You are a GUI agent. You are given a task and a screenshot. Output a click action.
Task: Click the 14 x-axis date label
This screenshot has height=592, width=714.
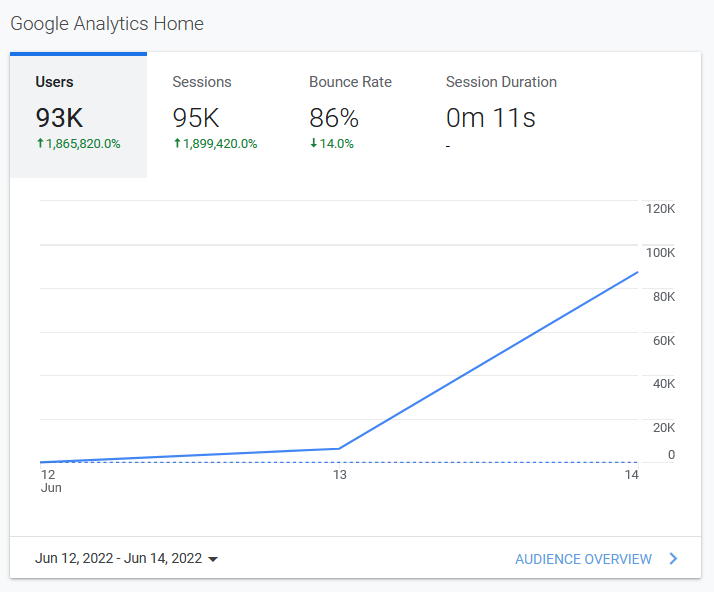click(632, 475)
